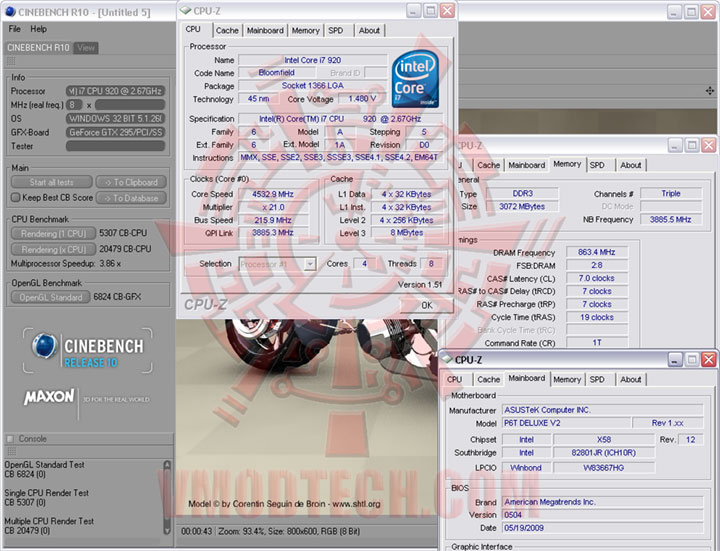Click the American Megatrends Inc. BIOS brand
720x551 pixels.
(x=550, y=502)
